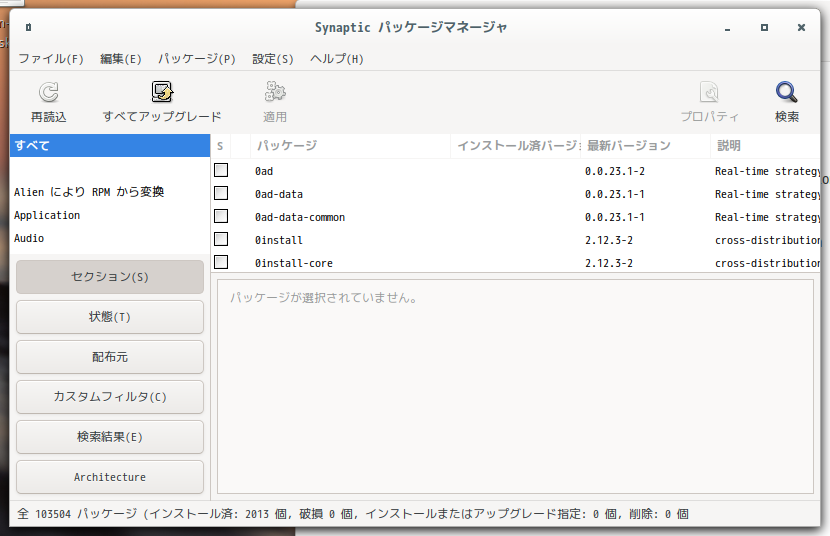Click the カスタムフィルタ(C) button

coord(110,397)
